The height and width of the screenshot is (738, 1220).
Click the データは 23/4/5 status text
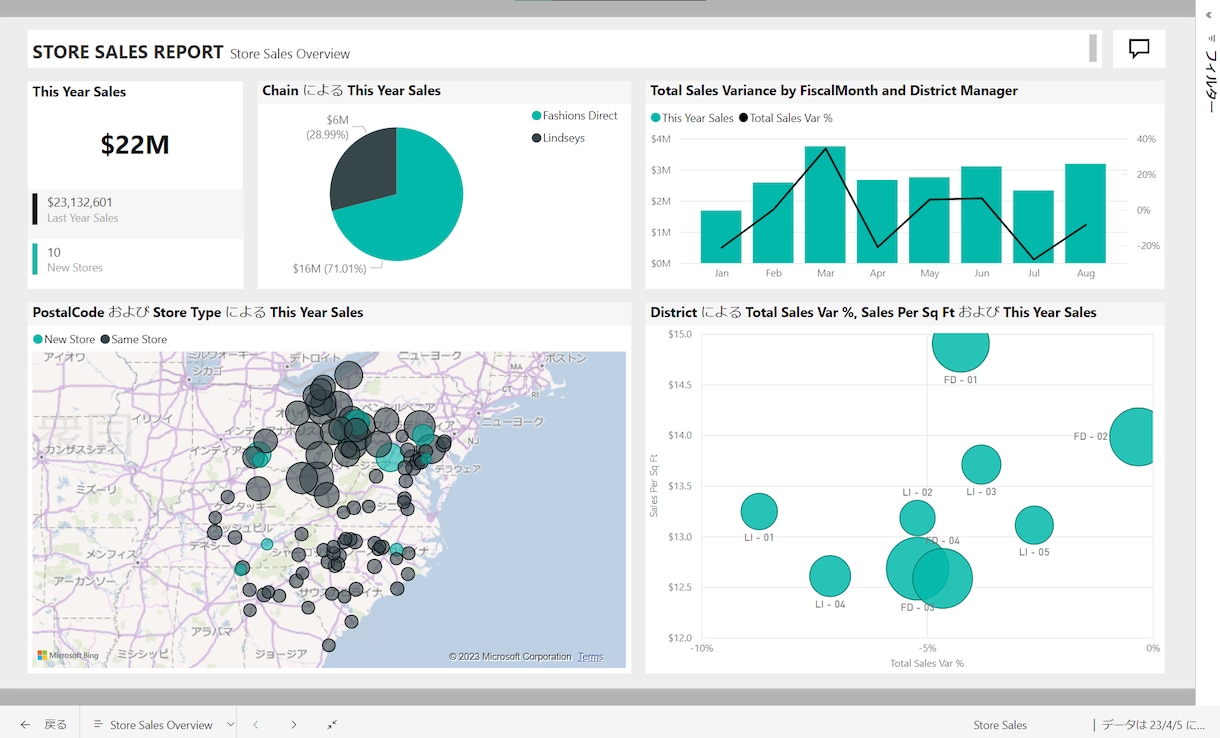(1153, 725)
